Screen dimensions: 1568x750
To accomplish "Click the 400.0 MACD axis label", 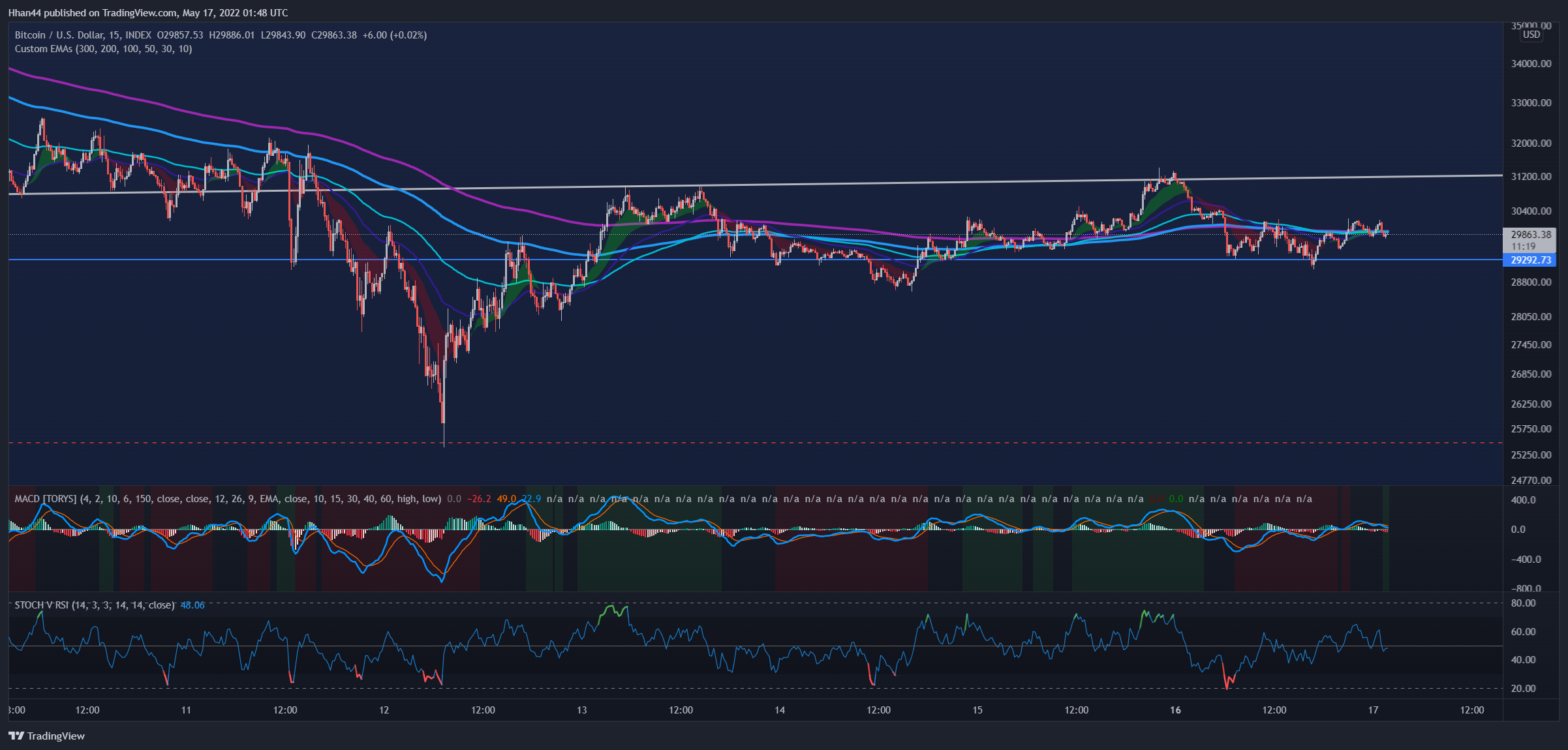I will pos(1524,500).
